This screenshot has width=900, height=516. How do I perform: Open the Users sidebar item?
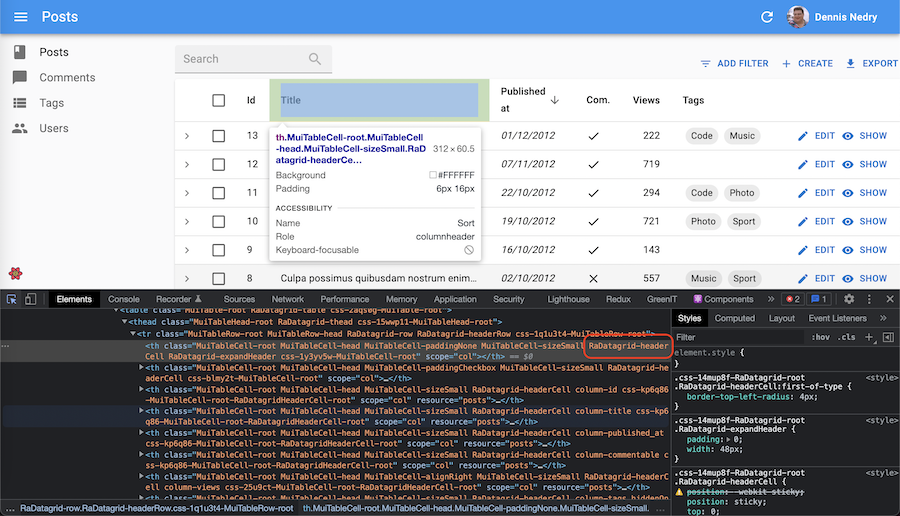tap(54, 128)
